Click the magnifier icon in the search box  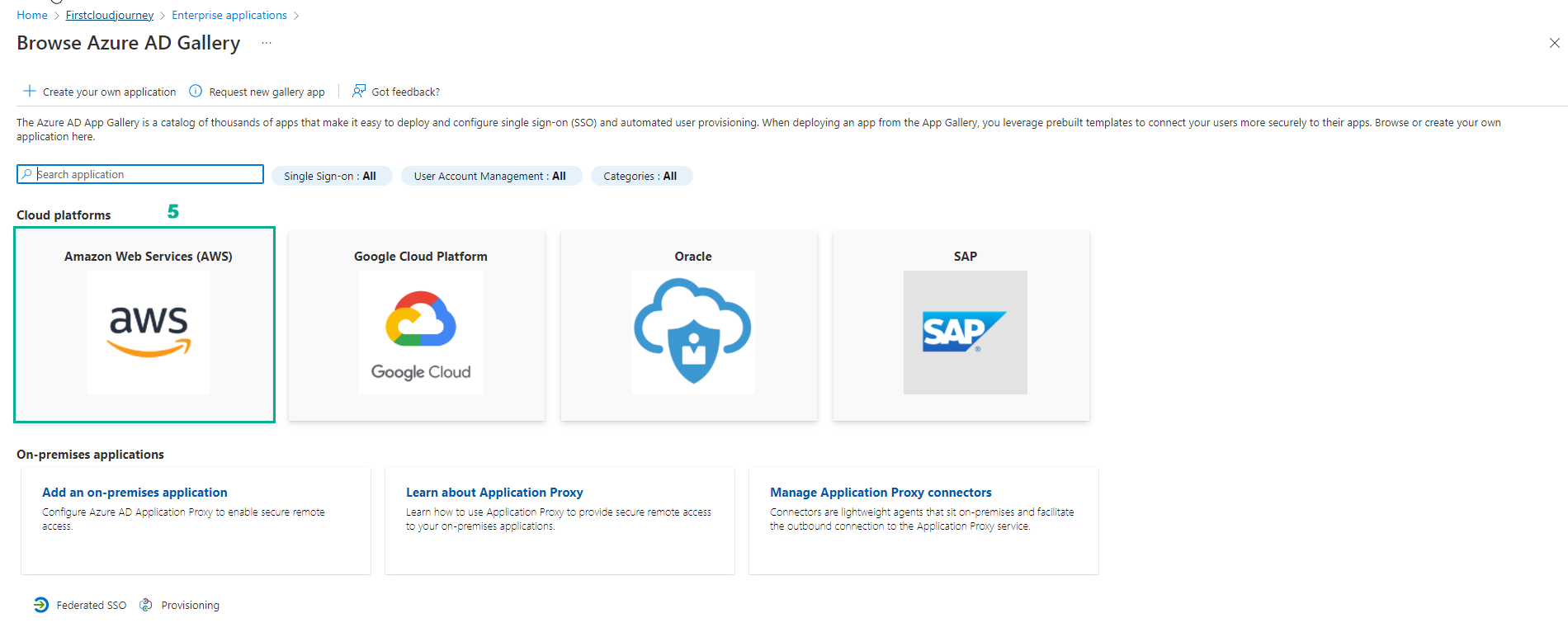(x=27, y=174)
